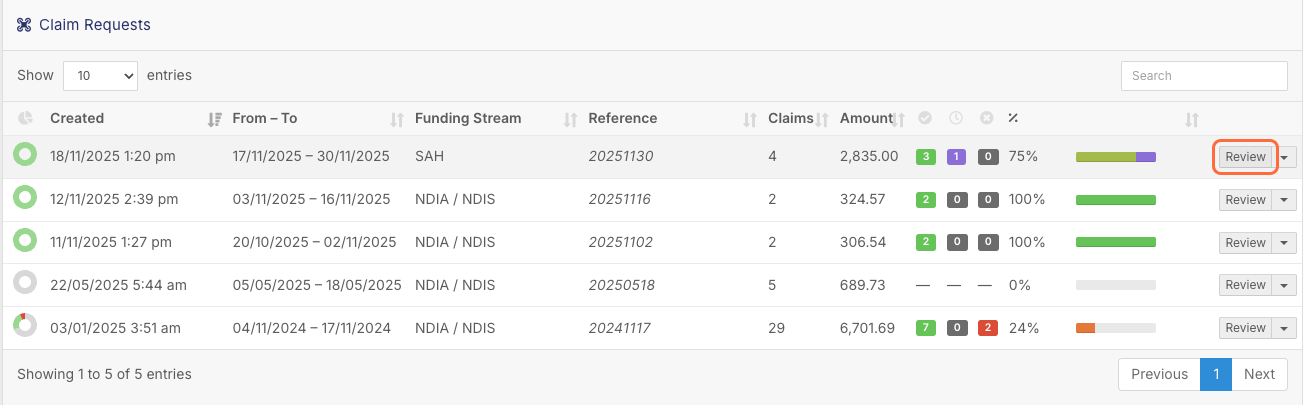Click pie chart status column header icon

(x=25, y=118)
